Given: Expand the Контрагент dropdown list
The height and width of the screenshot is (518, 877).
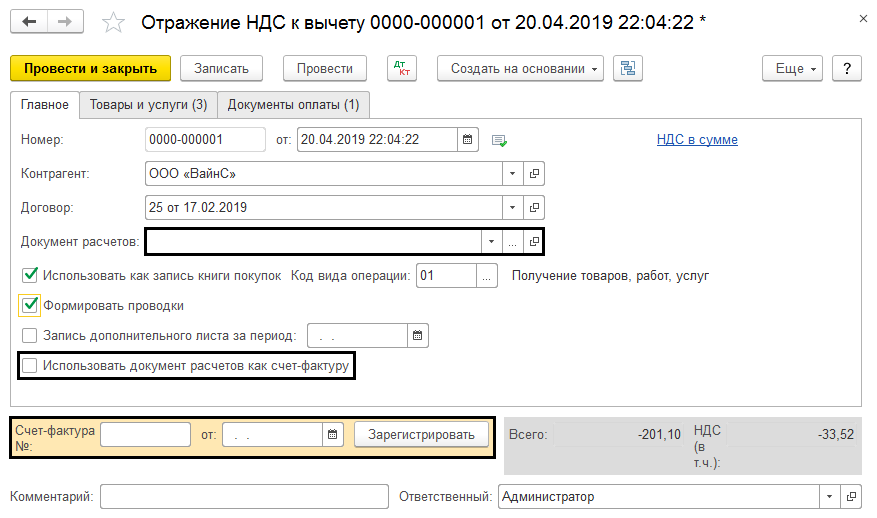Looking at the screenshot, I should coord(512,174).
